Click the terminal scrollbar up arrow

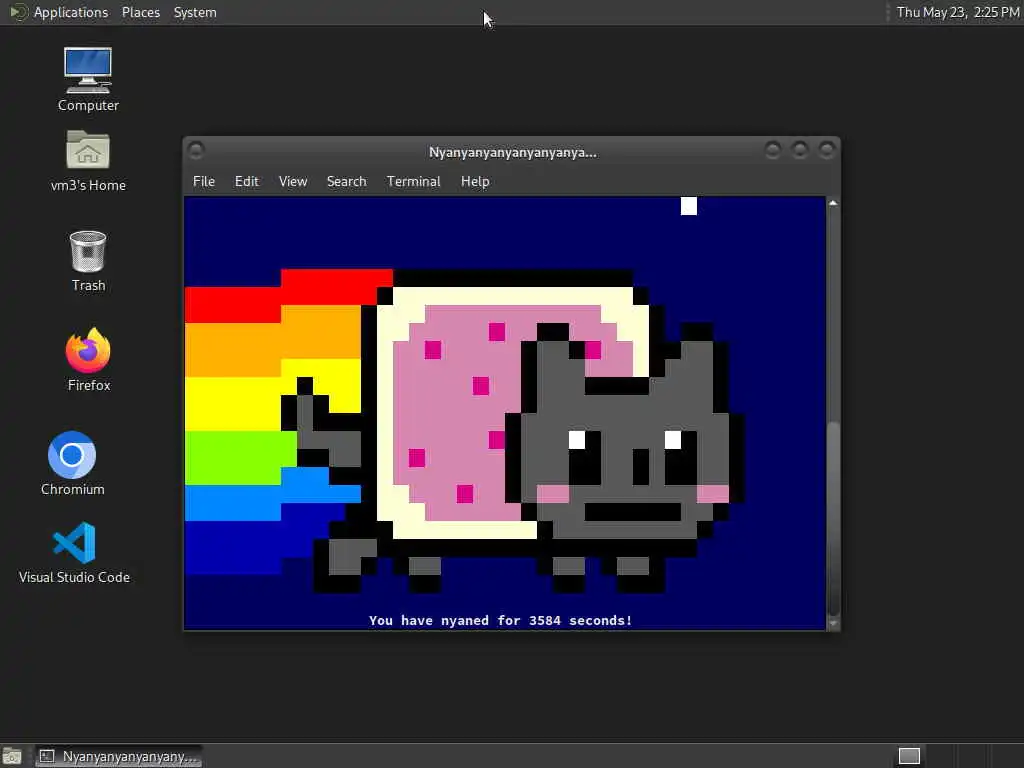coord(833,203)
